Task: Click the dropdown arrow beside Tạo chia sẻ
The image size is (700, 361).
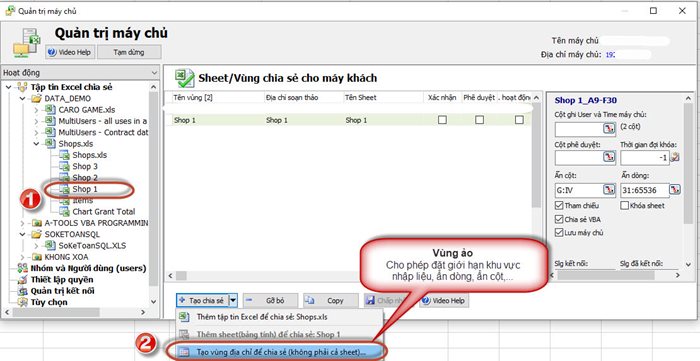Action: 233,300
